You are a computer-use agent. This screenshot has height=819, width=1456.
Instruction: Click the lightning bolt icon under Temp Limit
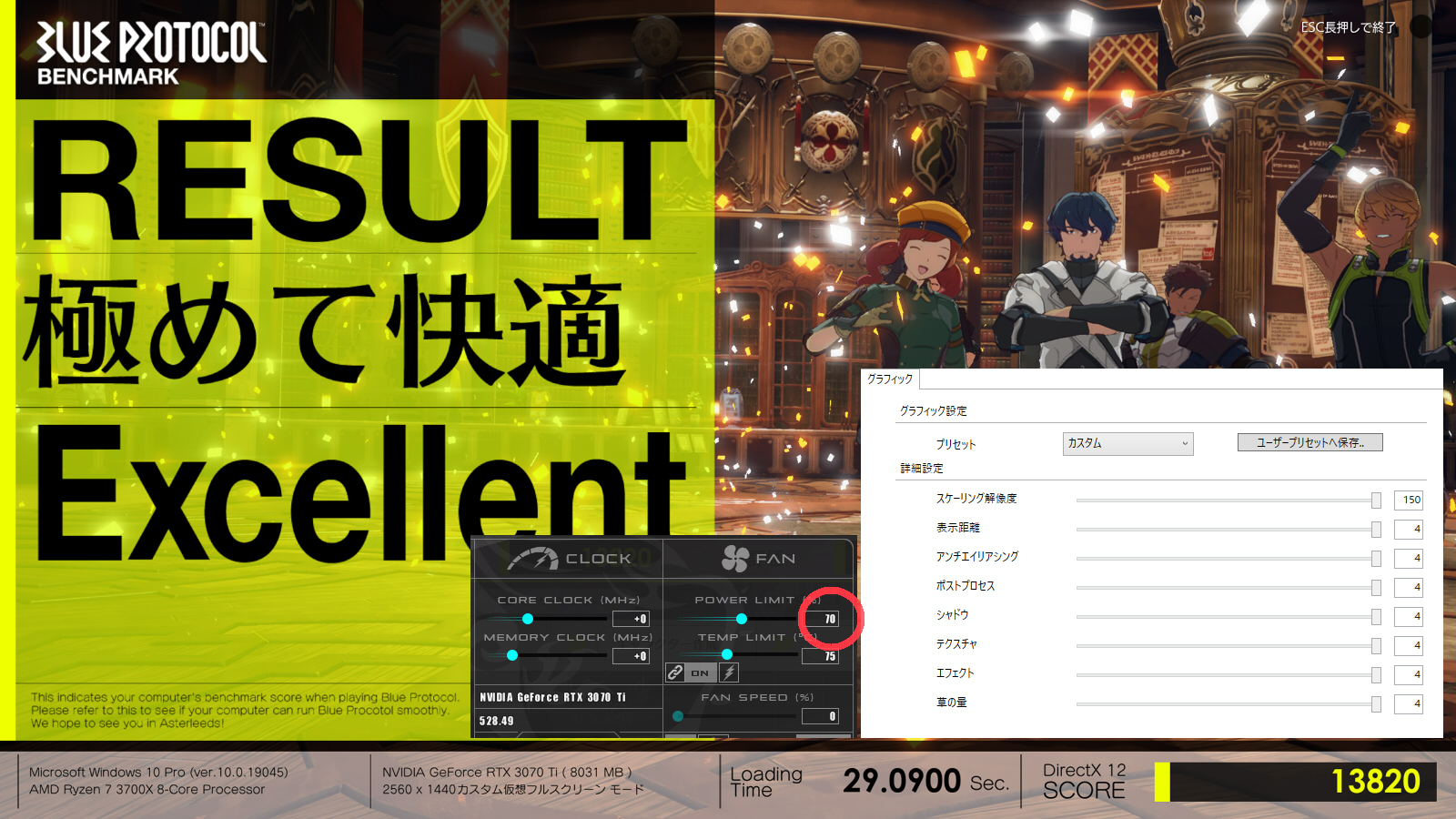pyautogui.click(x=729, y=672)
